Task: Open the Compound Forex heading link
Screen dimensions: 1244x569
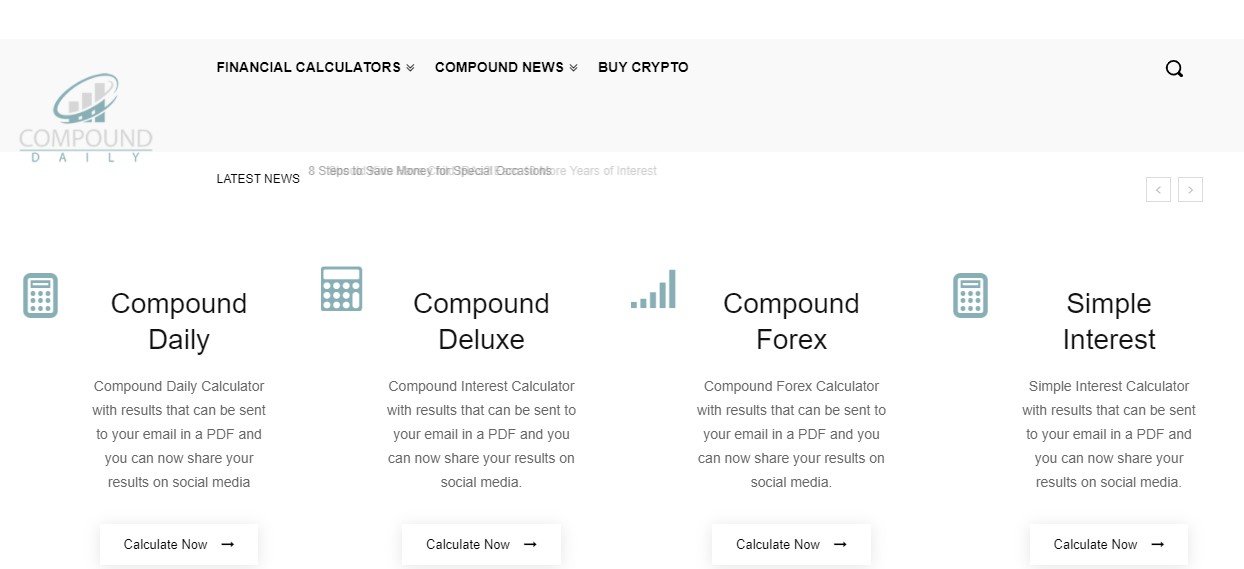Action: coord(791,321)
